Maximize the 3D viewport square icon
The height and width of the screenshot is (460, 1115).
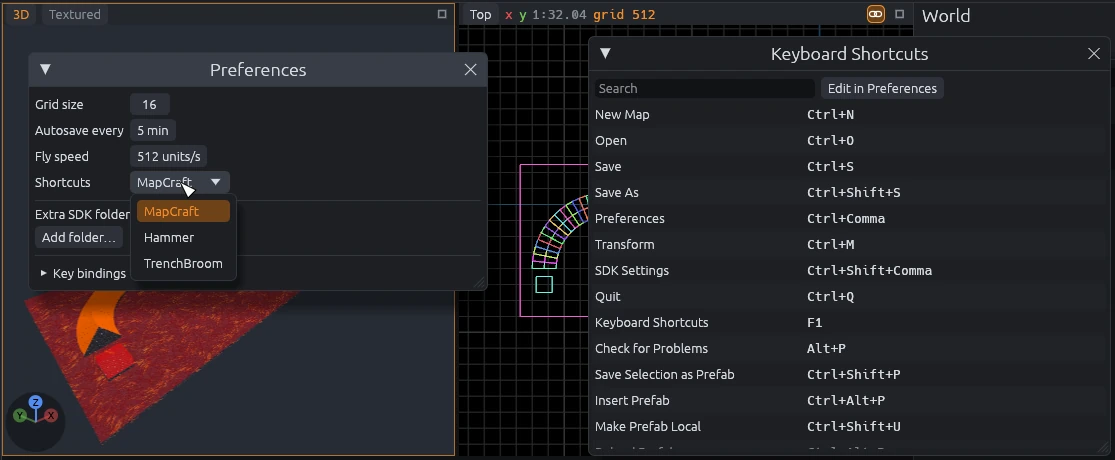tap(442, 14)
